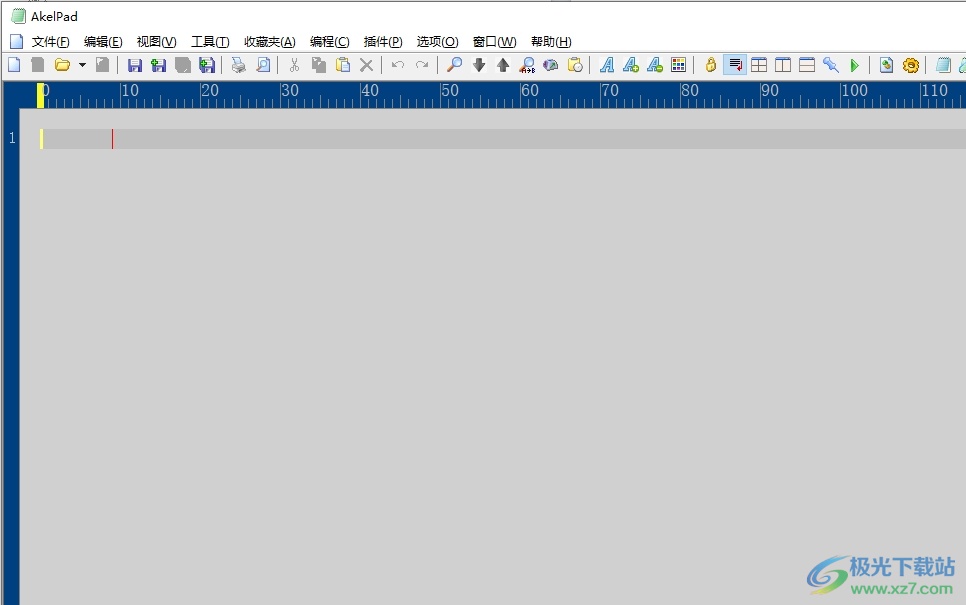This screenshot has width=966, height=605.
Task: Split window vertically icon
Action: coord(783,65)
